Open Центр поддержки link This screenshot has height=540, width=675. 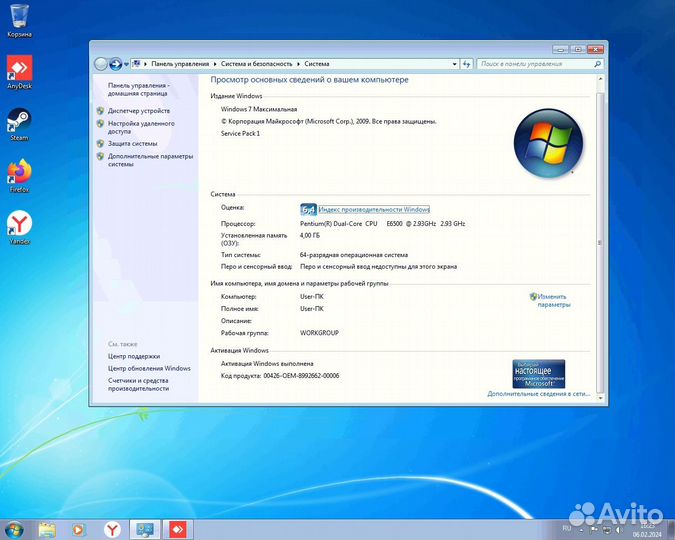(x=134, y=356)
